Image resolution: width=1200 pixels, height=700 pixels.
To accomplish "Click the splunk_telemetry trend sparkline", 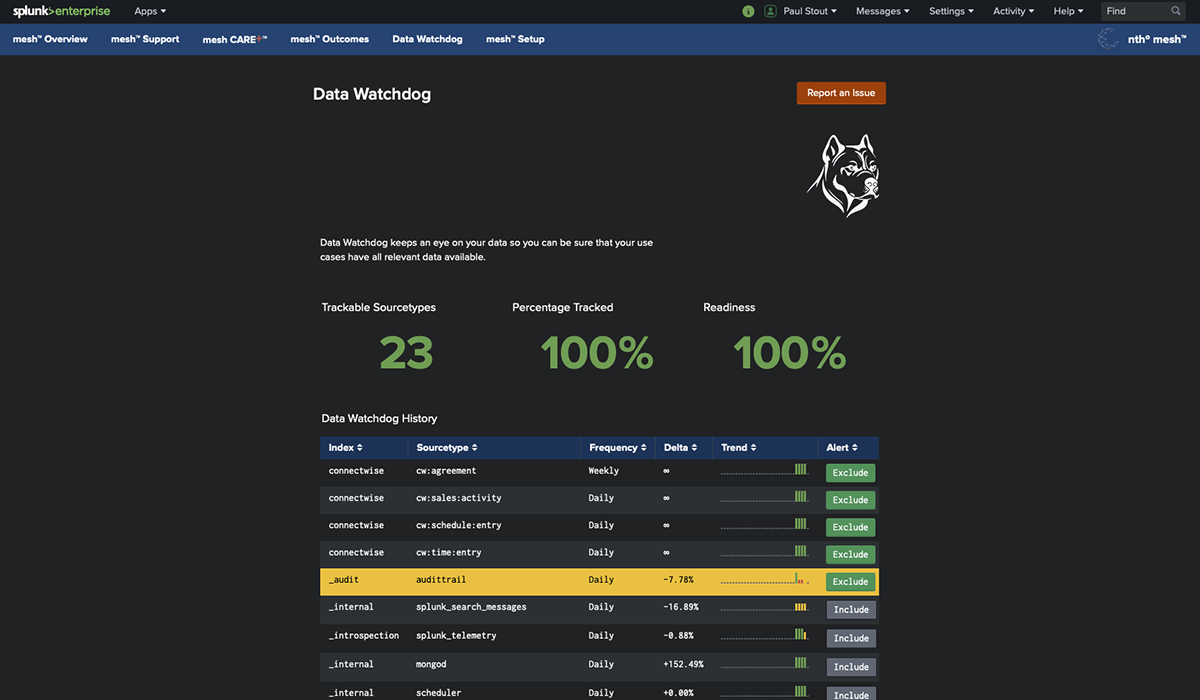I will [x=764, y=633].
